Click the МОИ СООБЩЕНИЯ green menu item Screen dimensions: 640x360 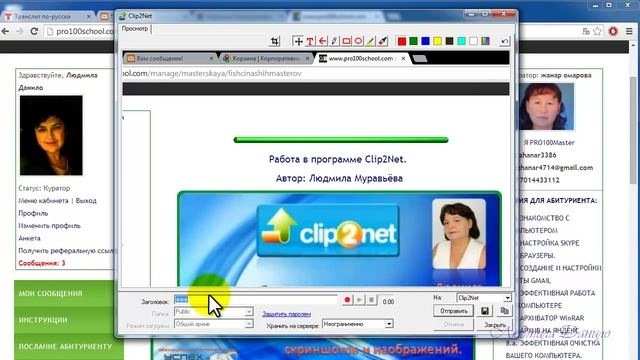click(x=64, y=293)
